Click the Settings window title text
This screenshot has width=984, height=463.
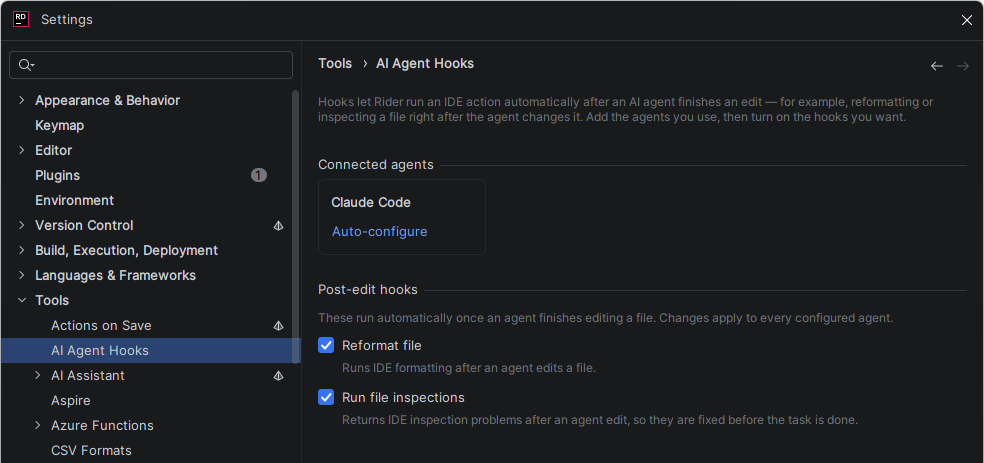click(x=67, y=19)
